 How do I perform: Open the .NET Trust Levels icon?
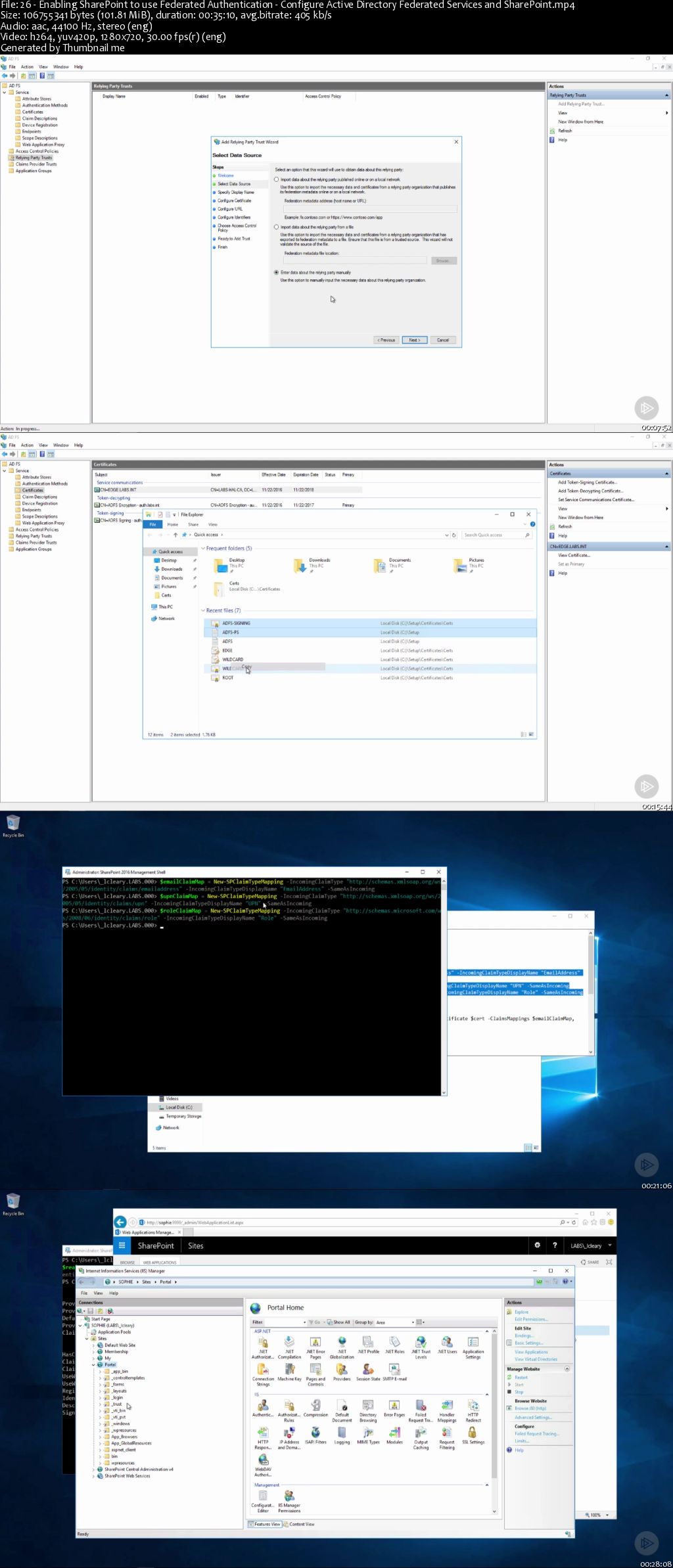click(x=421, y=1347)
